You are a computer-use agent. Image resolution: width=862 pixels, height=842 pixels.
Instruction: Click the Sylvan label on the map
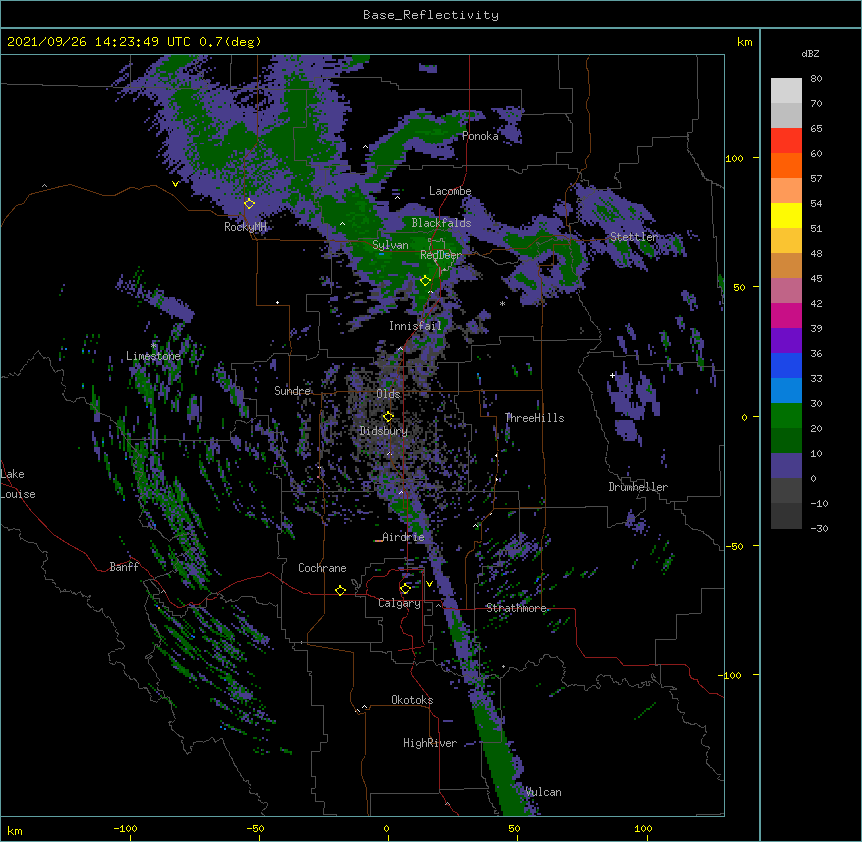[390, 245]
